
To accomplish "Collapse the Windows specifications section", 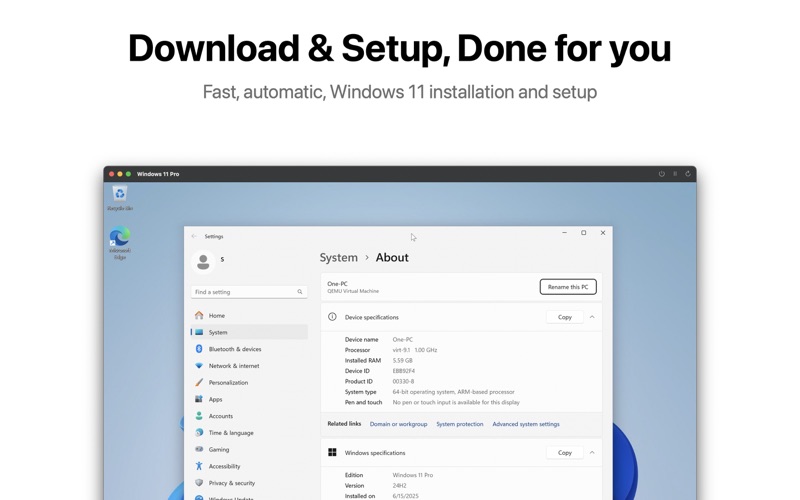I will click(x=592, y=453).
